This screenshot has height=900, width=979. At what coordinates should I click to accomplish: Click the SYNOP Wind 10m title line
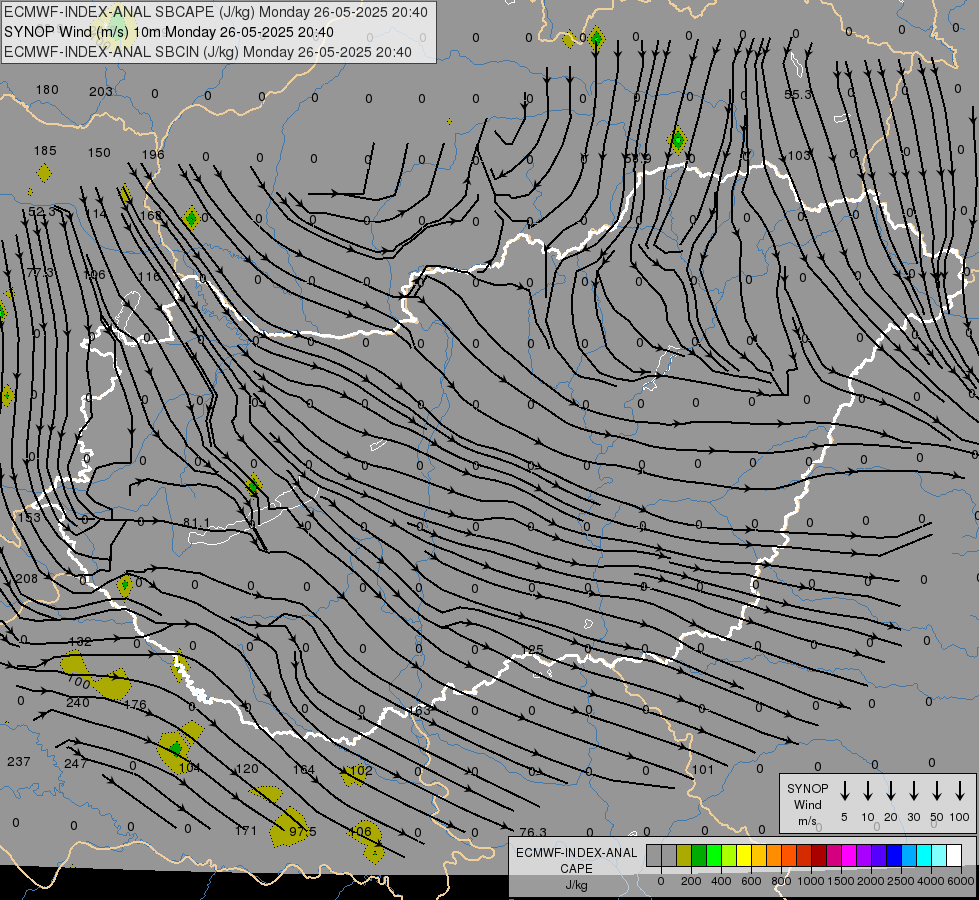click(169, 32)
